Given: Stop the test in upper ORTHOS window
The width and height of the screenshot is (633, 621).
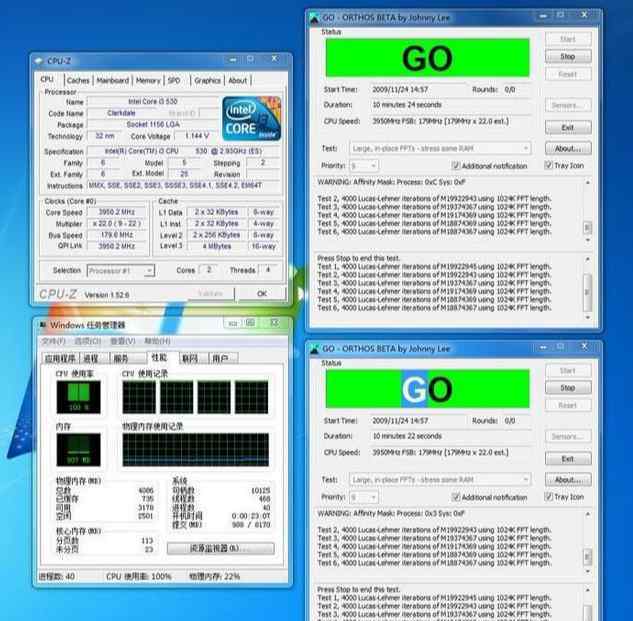Looking at the screenshot, I should pyautogui.click(x=568, y=57).
